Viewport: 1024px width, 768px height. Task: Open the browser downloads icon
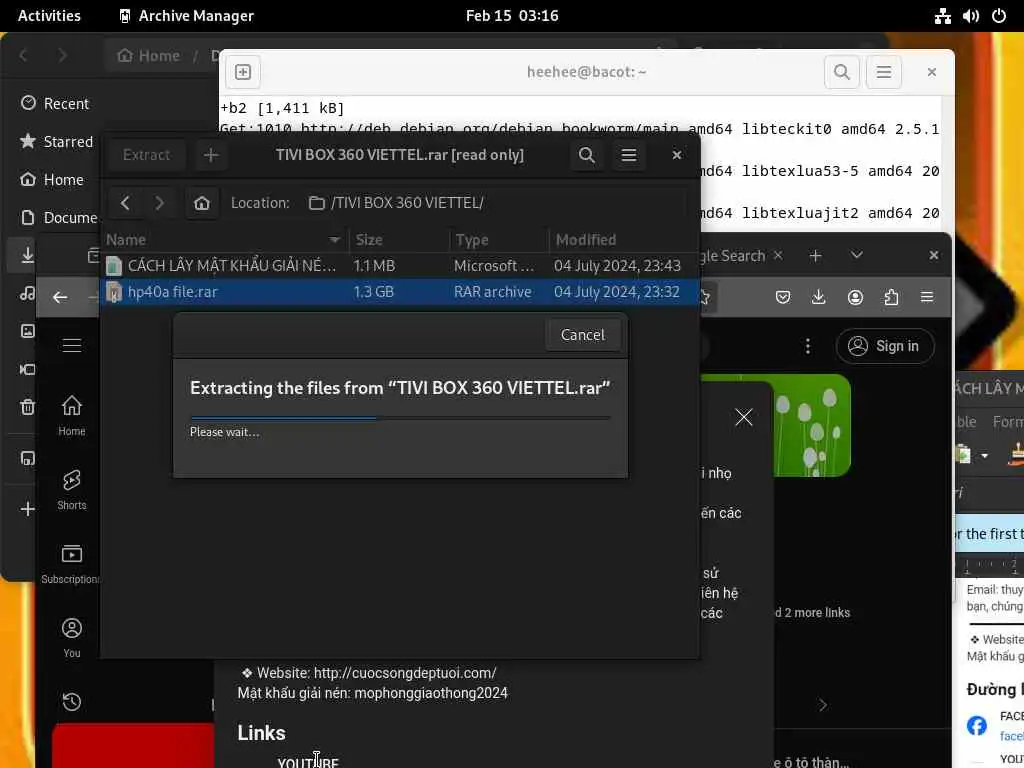818,298
